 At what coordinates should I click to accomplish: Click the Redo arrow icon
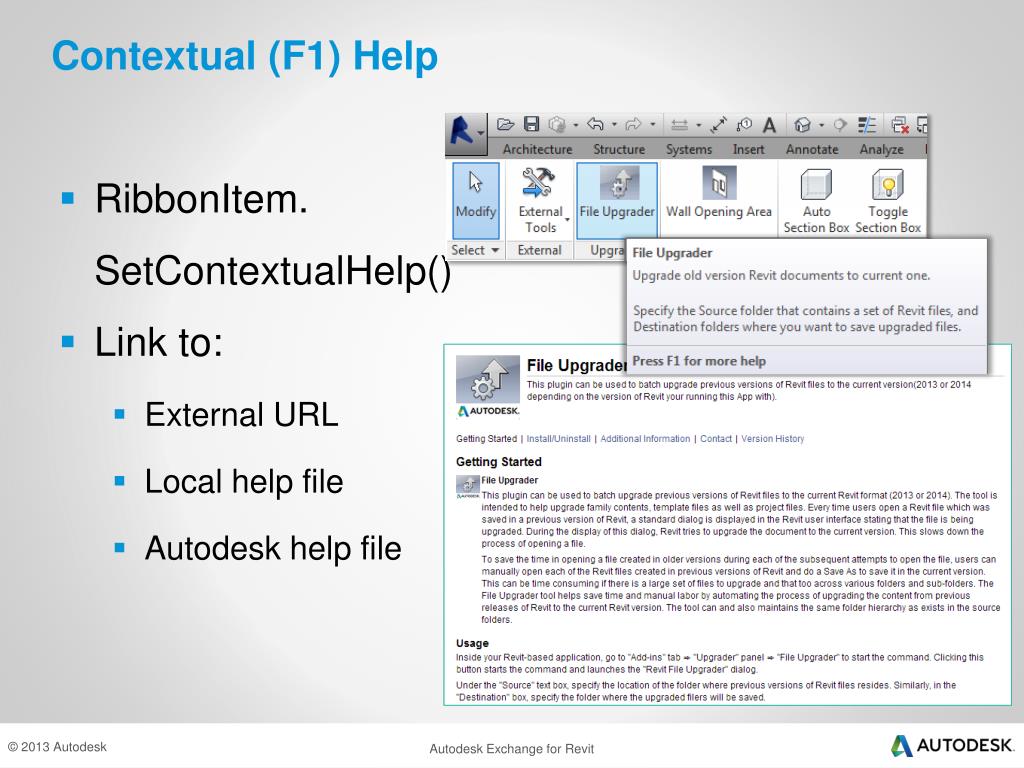[633, 124]
